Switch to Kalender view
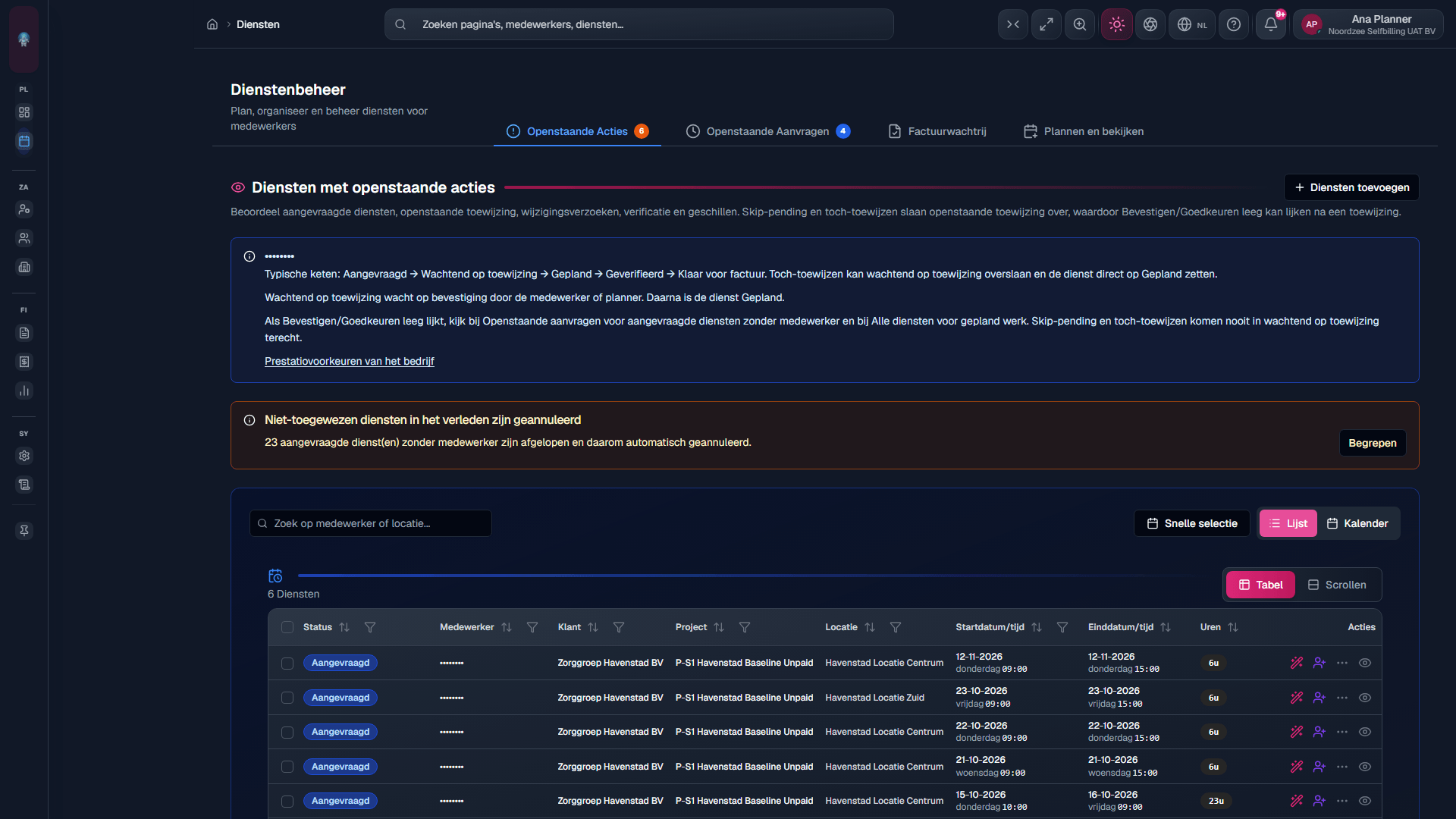The width and height of the screenshot is (1456, 819). click(x=1357, y=523)
